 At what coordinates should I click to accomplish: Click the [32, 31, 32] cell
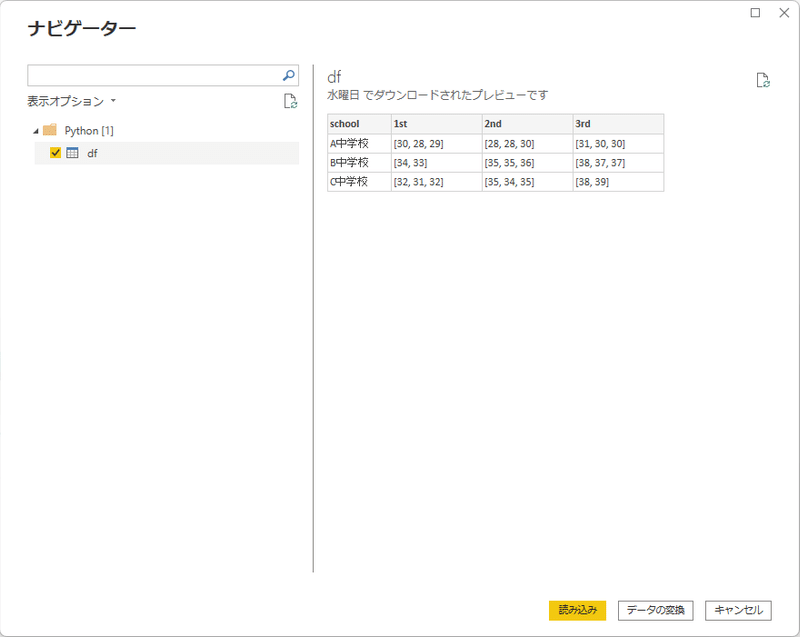click(x=437, y=182)
